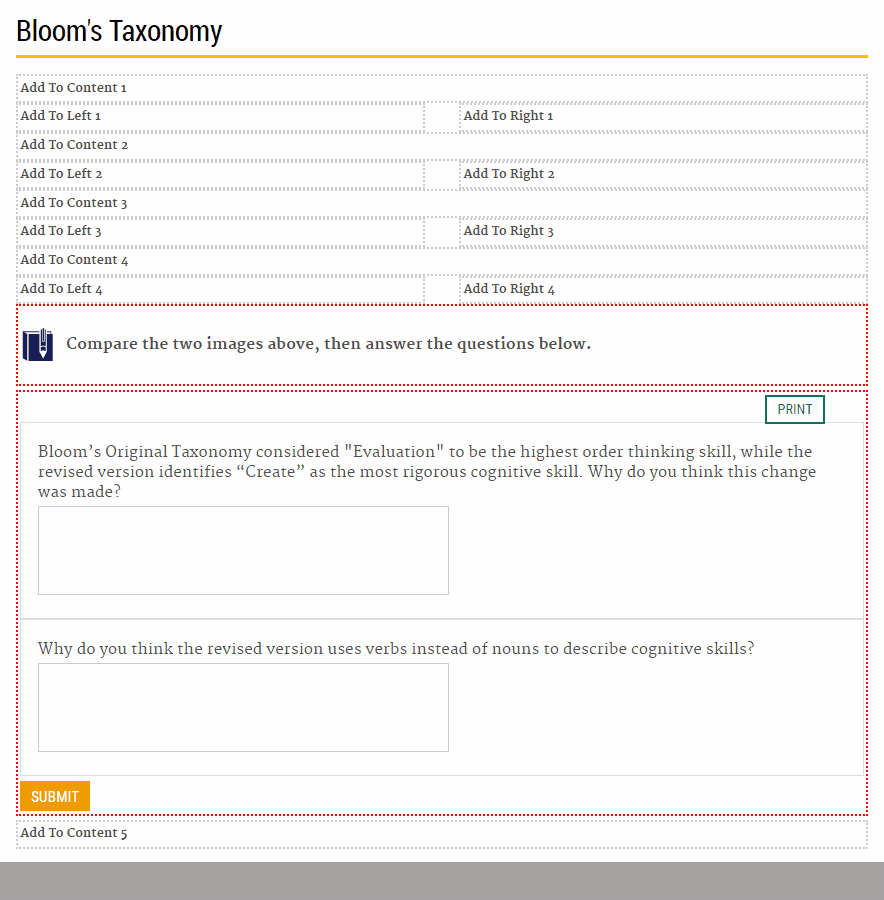Select the Add To Left 2 zone
The height and width of the screenshot is (900, 884).
(x=220, y=175)
